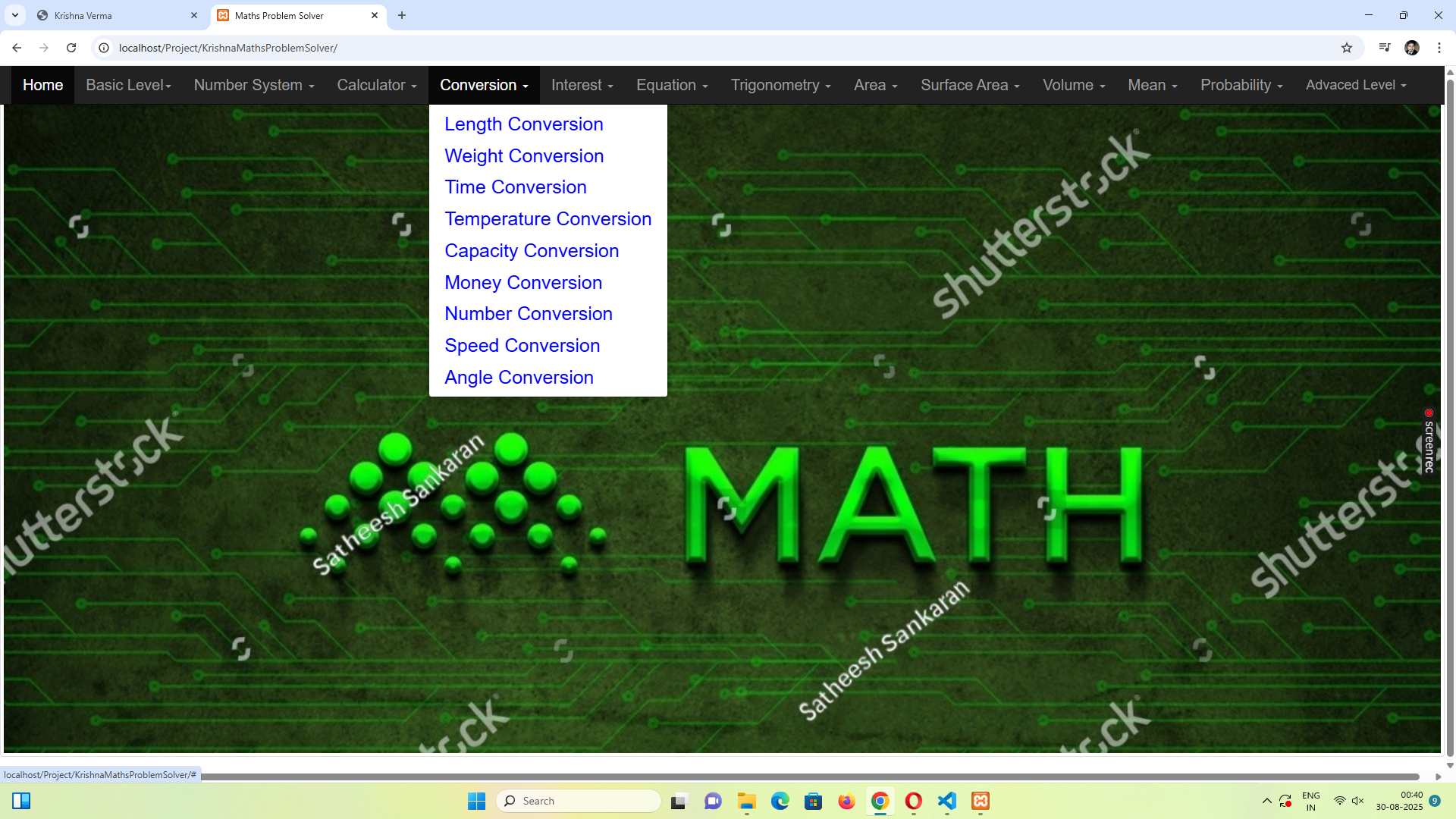Screen dimensions: 1456x819
Task: Select the Maths Problem Solver tab
Action: [298, 15]
